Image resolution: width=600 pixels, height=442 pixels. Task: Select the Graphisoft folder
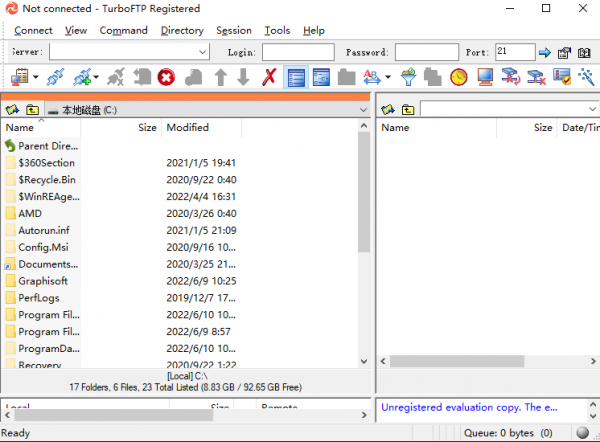point(37,281)
